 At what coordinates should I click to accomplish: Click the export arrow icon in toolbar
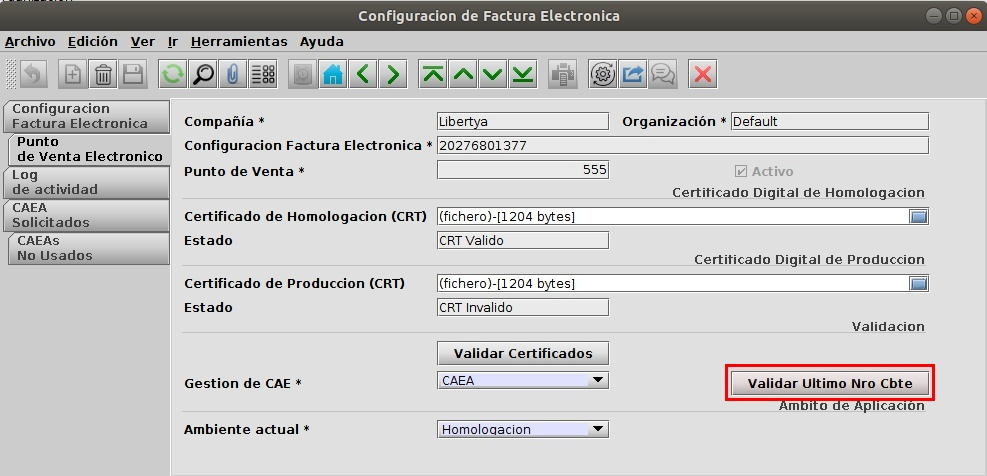pyautogui.click(x=633, y=75)
